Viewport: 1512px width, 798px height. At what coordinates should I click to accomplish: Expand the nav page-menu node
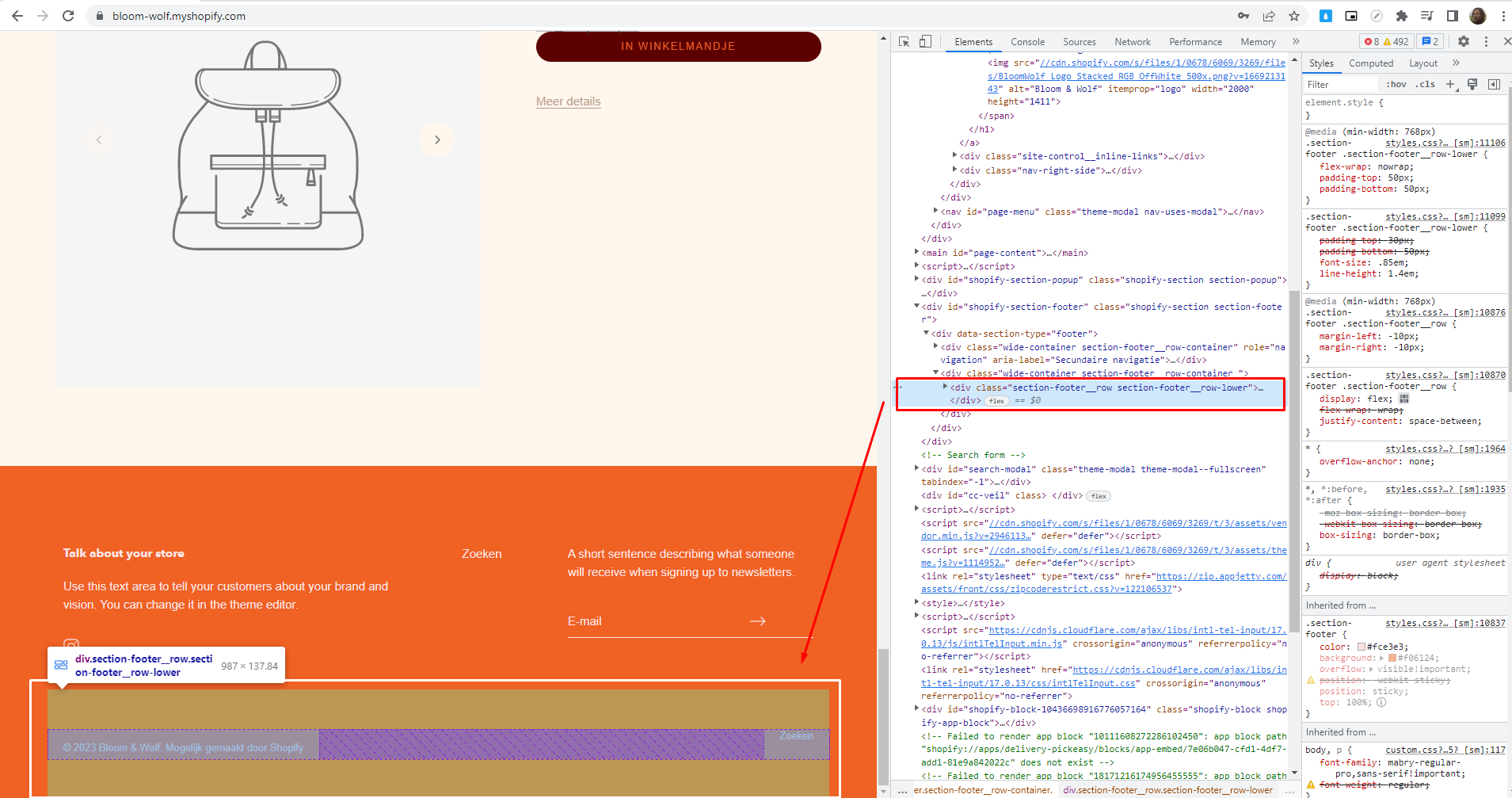[935, 211]
